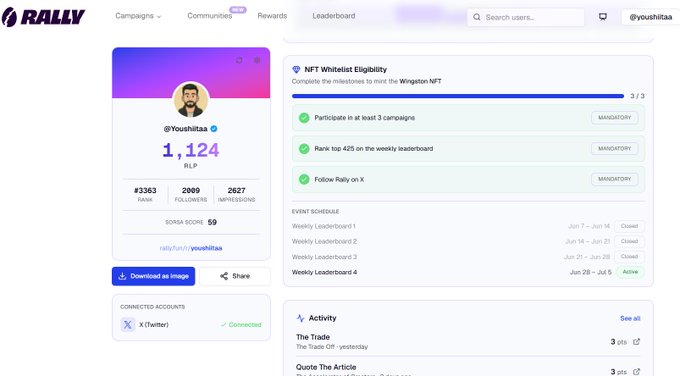Viewport: 680px width, 376px height.
Task: Click Closed badge for Weekly Leaderboard 3
Action: pos(629,257)
